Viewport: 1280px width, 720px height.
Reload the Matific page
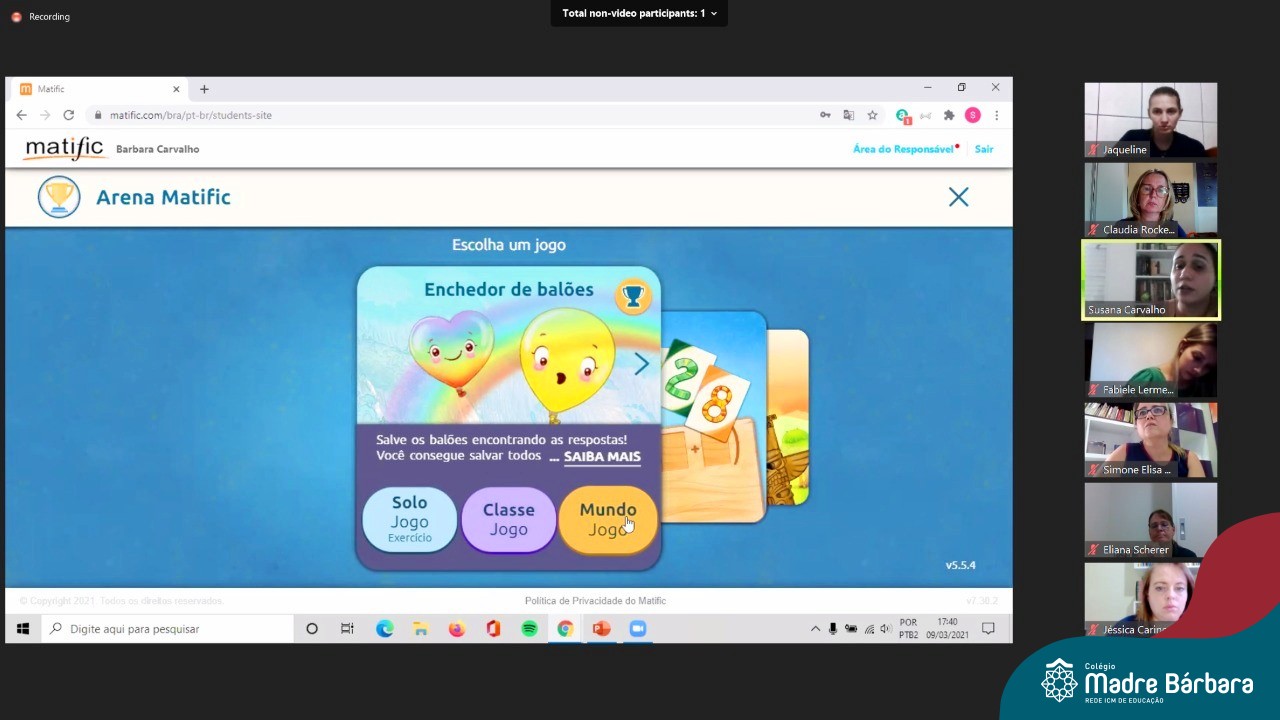69,115
